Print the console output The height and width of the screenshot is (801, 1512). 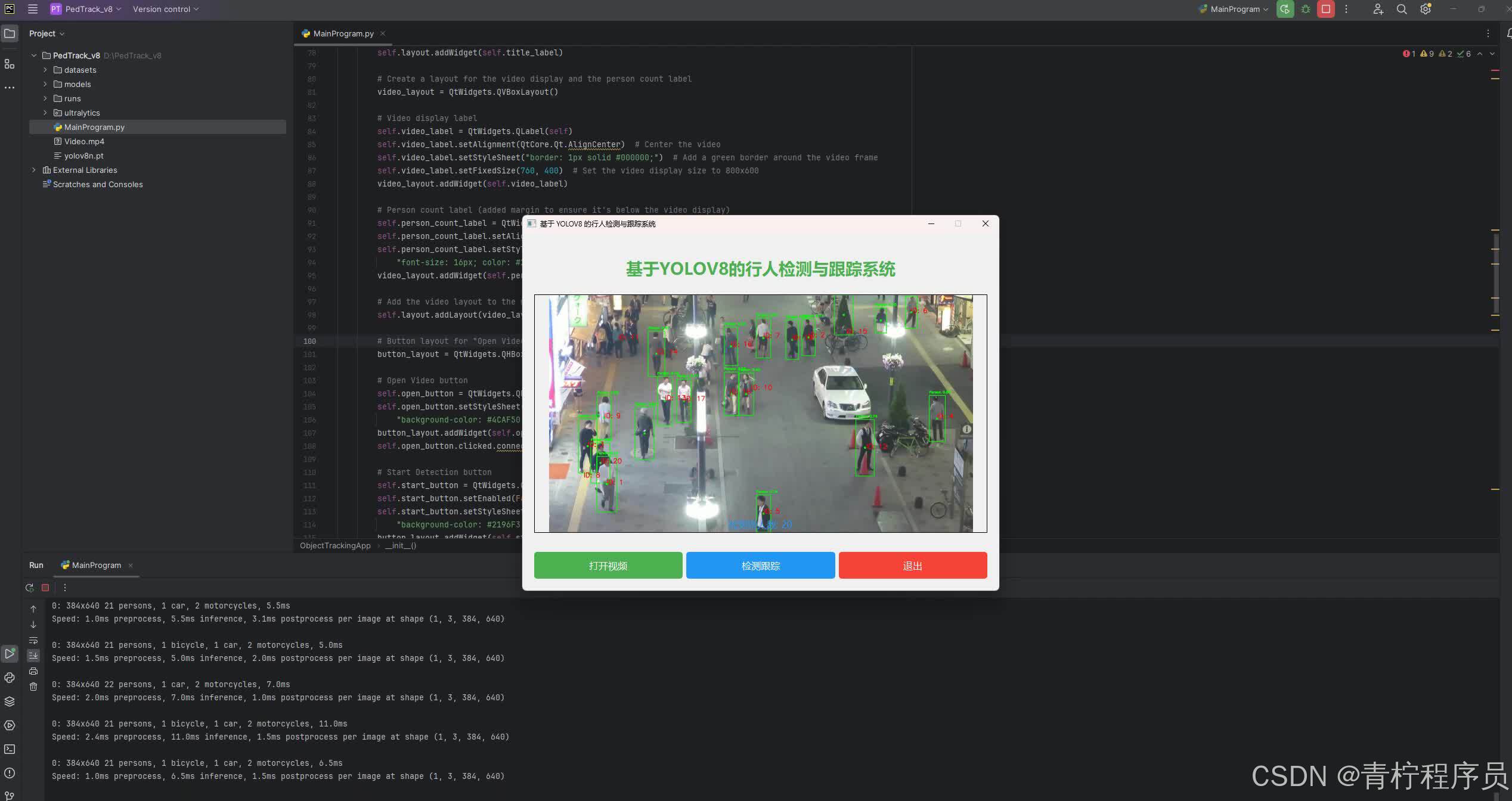click(33, 671)
